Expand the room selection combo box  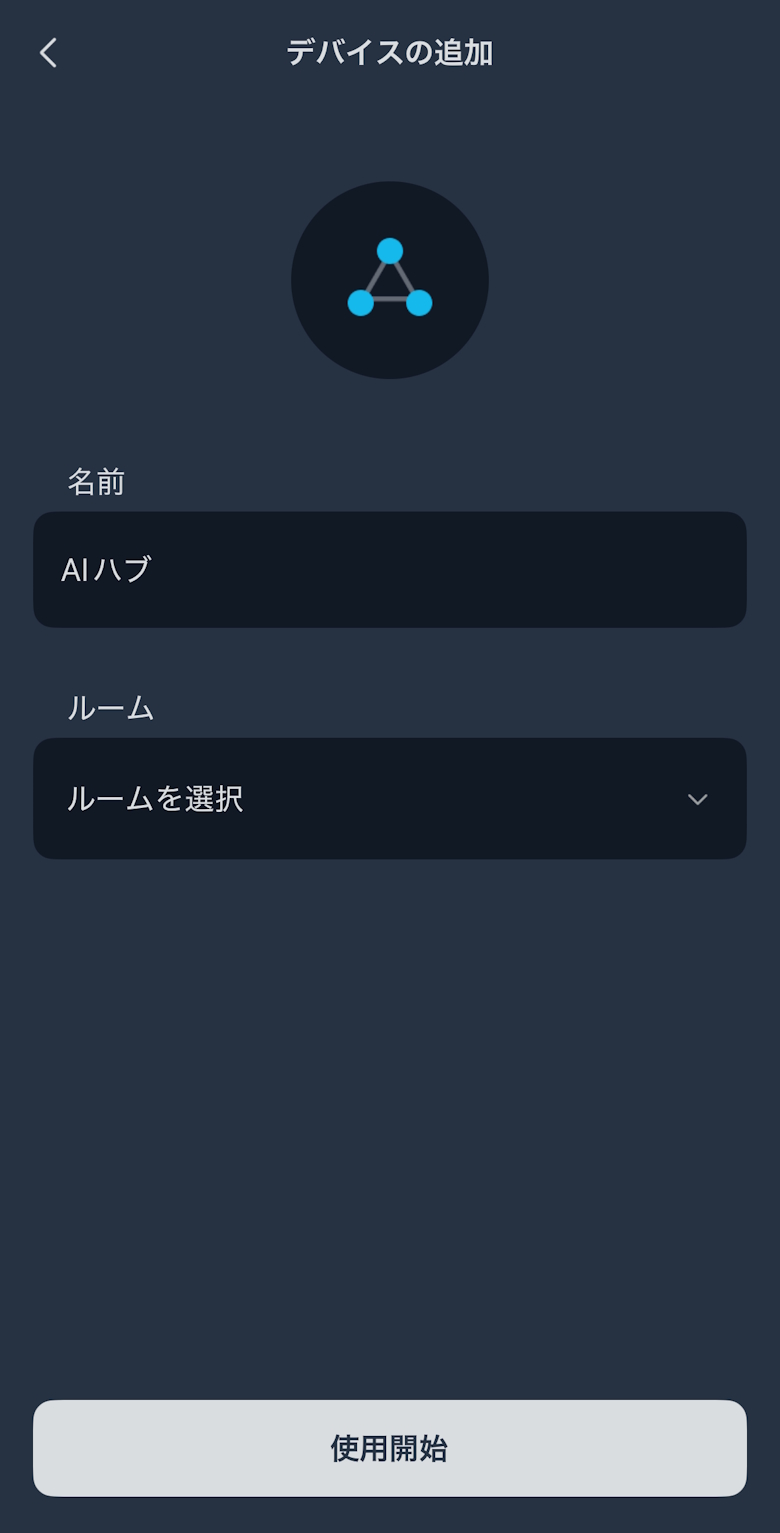click(x=500, y=799)
